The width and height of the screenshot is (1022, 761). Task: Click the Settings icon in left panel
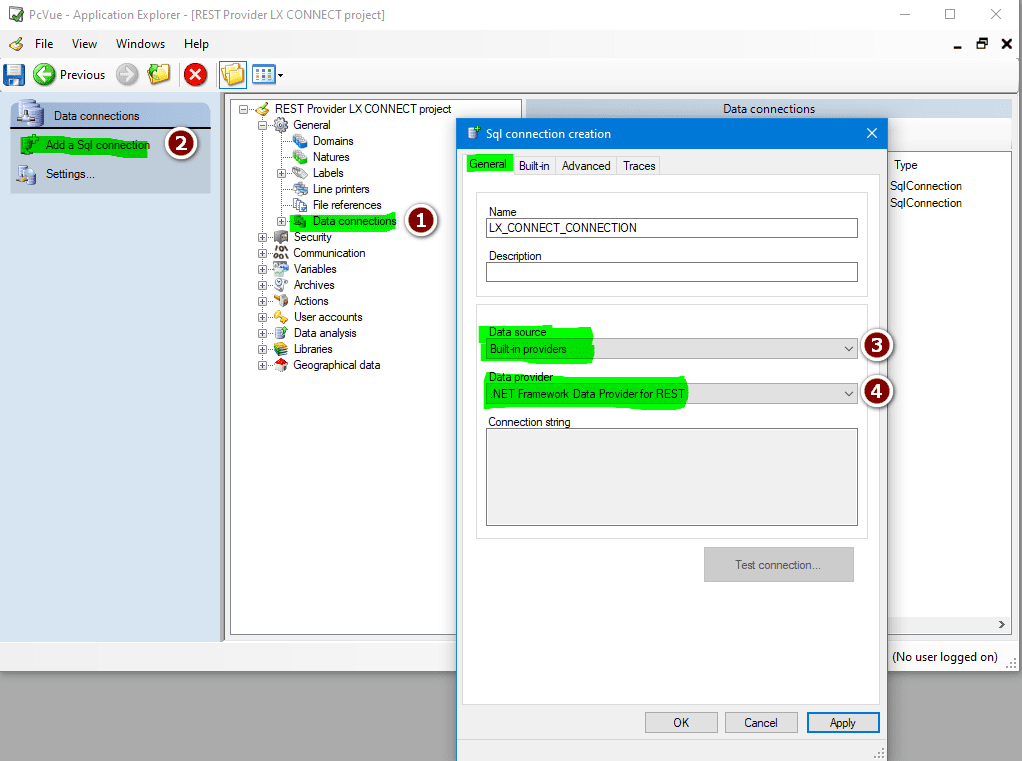[27, 174]
